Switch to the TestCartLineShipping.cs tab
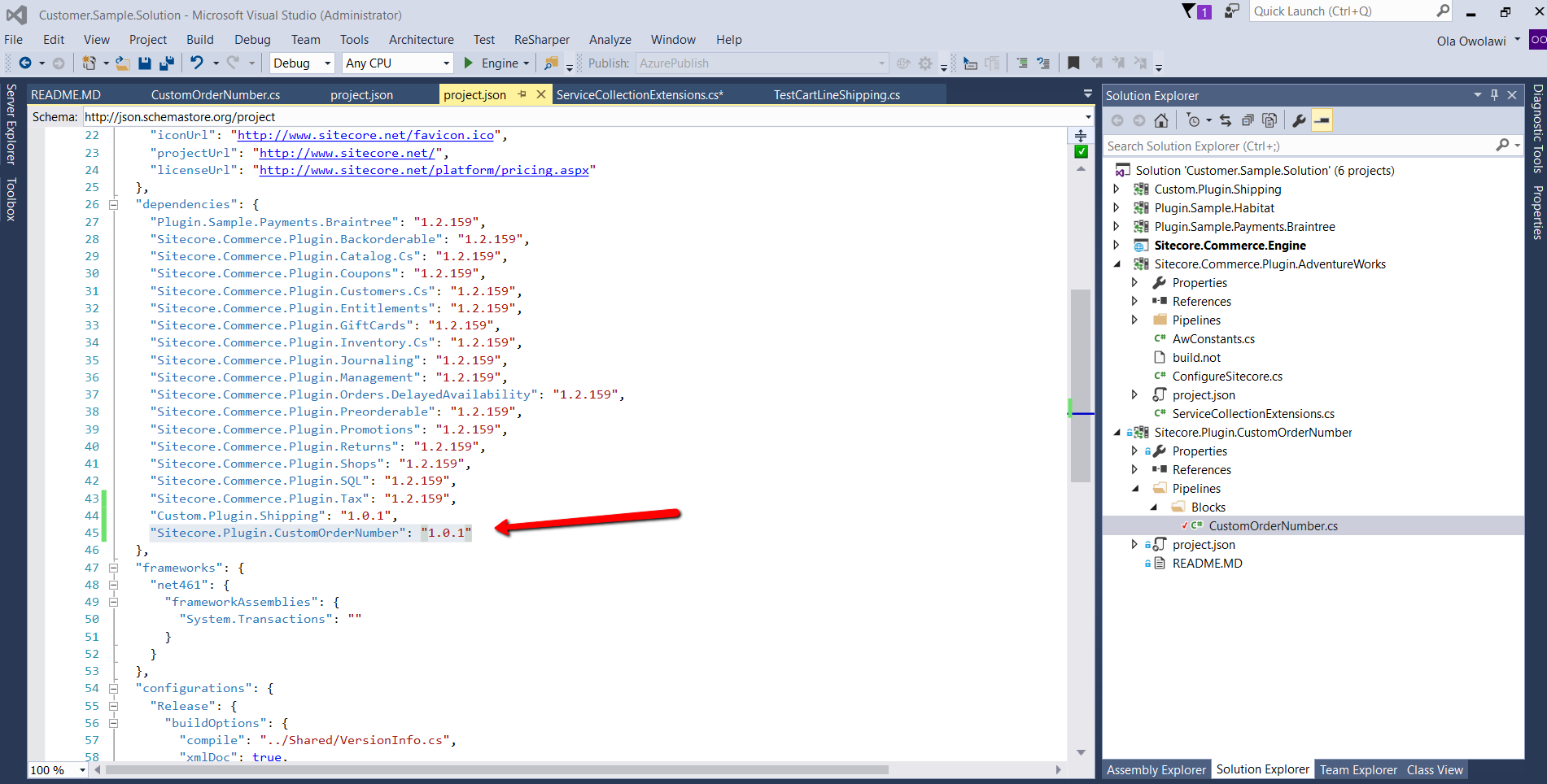Viewport: 1547px width, 784px height. pos(837,94)
